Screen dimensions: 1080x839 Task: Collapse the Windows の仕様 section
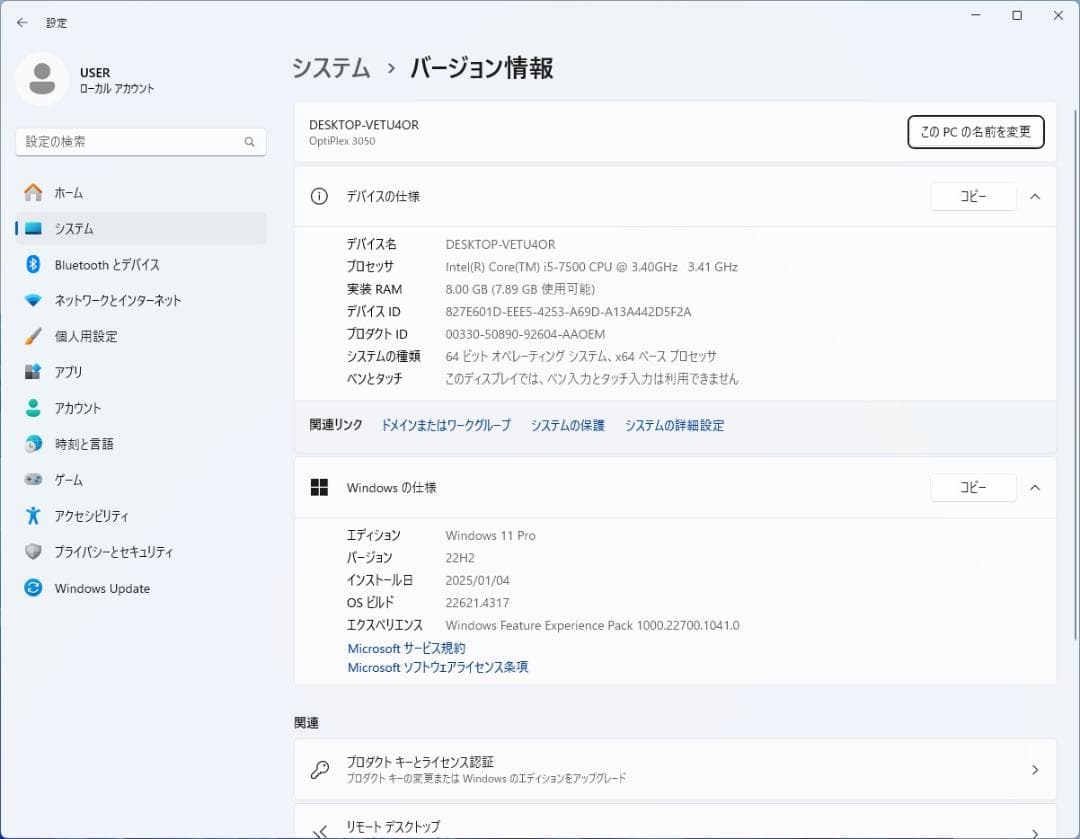[1035, 487]
